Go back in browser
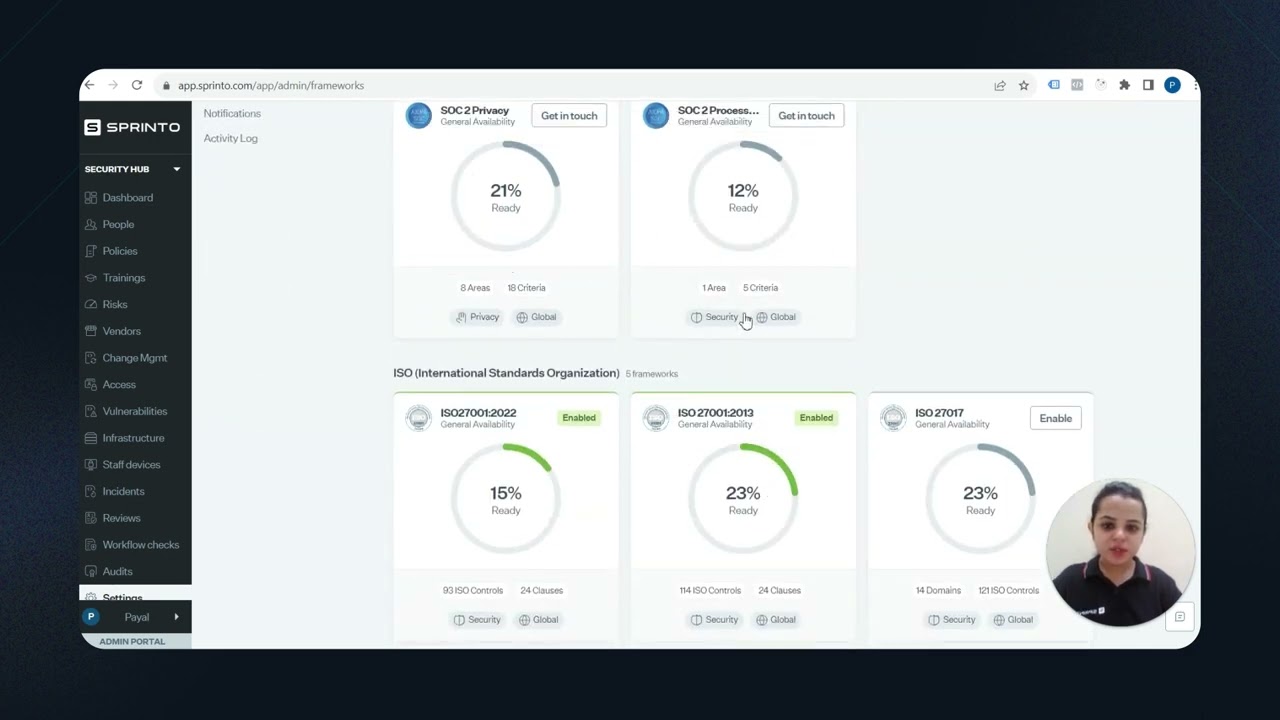The image size is (1280, 720). coord(89,86)
